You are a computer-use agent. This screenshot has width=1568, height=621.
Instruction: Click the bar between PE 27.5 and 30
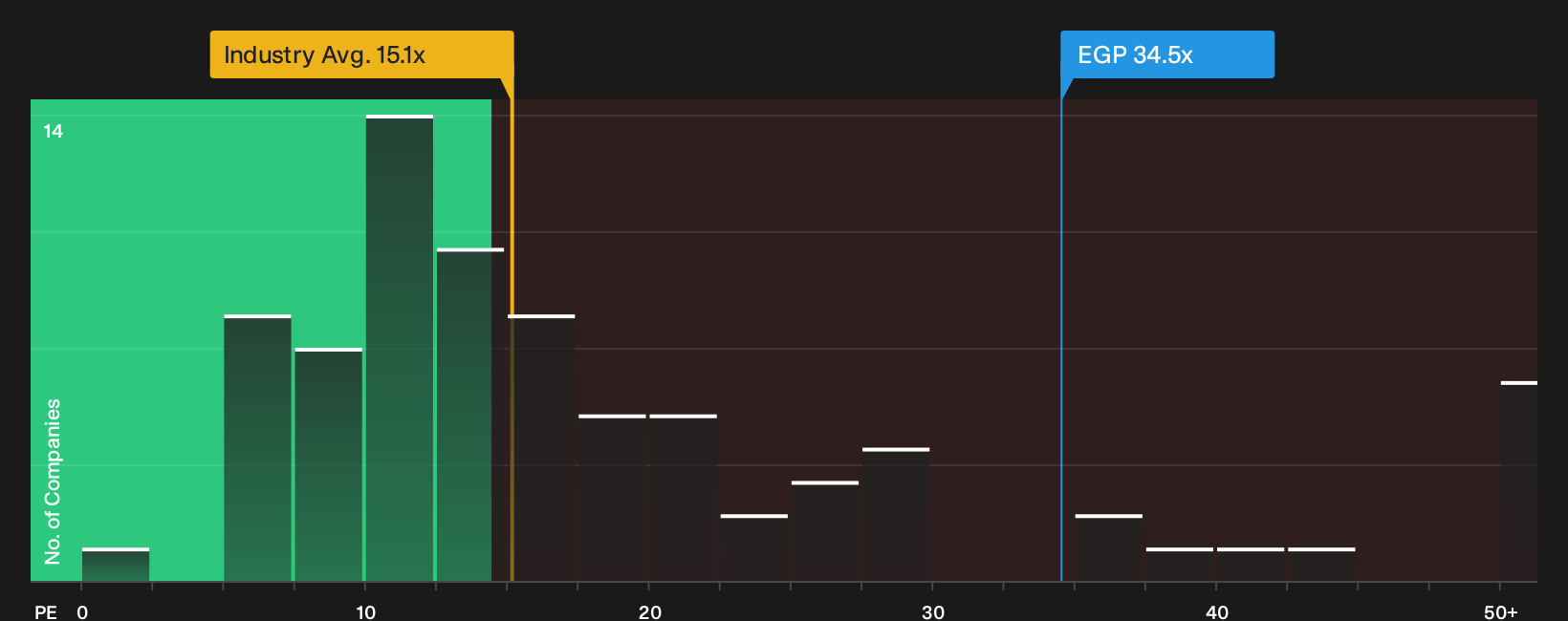click(896, 515)
